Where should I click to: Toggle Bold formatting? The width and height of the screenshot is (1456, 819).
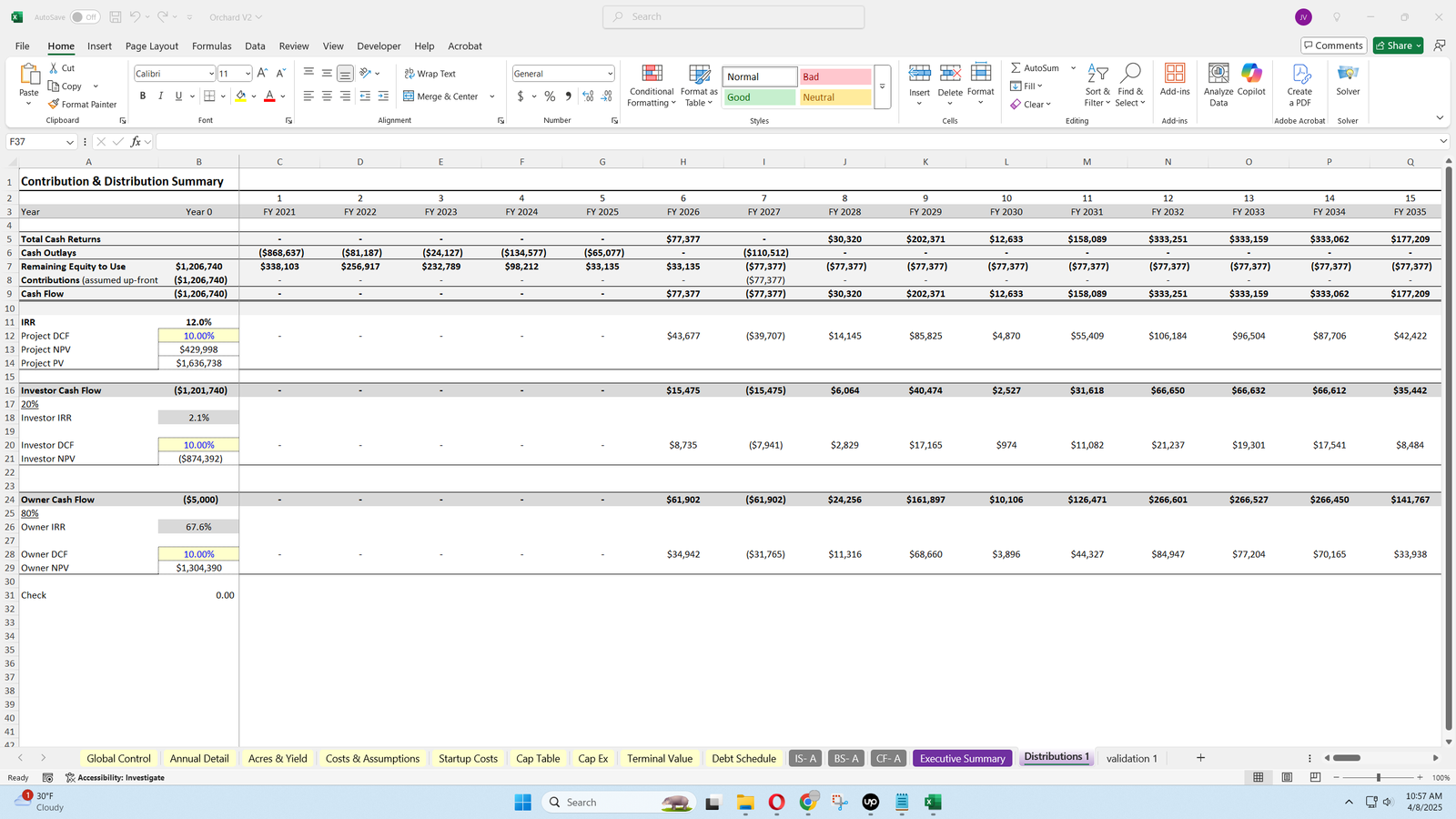(142, 96)
